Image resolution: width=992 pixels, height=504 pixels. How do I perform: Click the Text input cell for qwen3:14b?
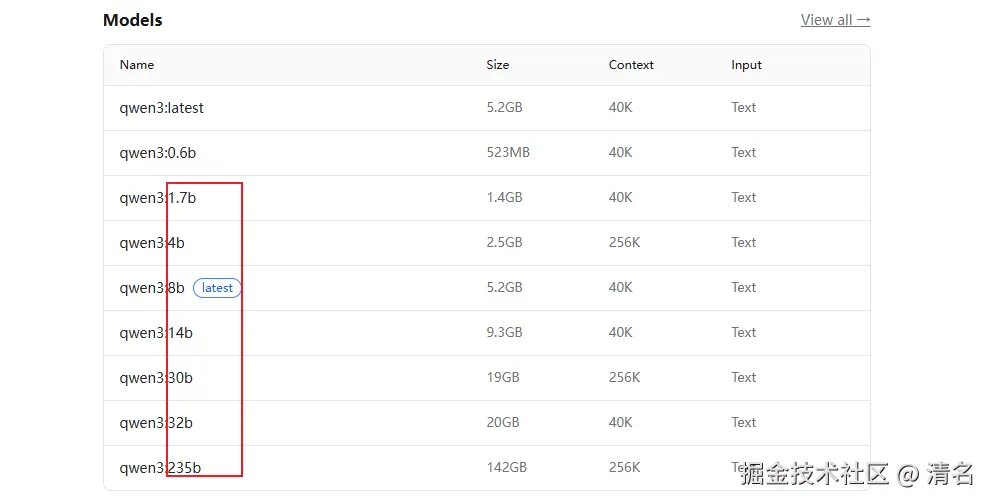pos(743,333)
